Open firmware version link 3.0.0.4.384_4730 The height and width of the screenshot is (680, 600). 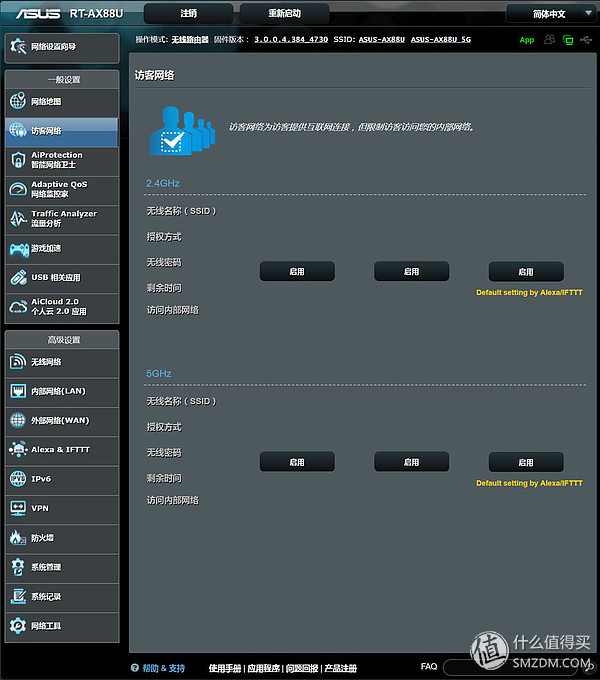tap(291, 39)
